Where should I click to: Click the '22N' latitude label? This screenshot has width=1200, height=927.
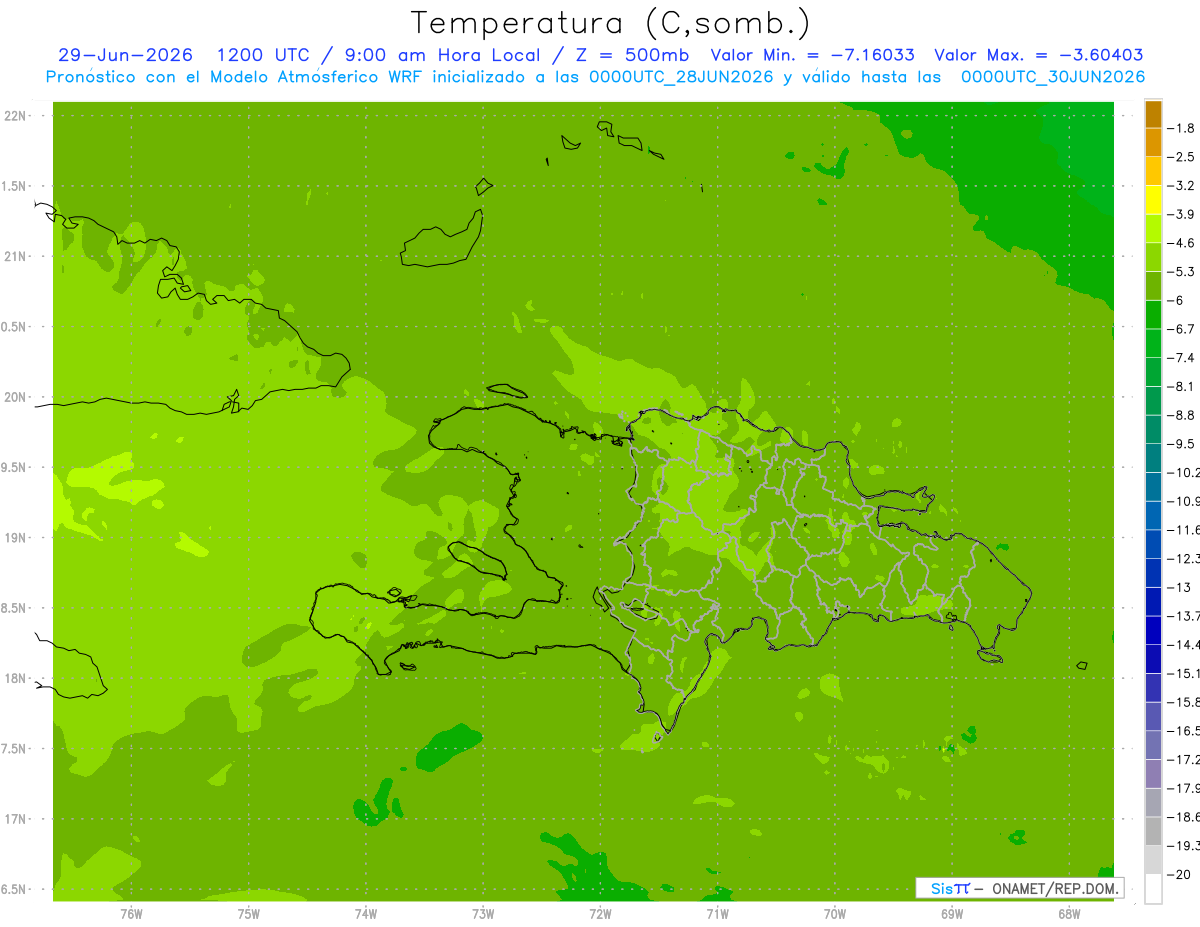tap(15, 116)
